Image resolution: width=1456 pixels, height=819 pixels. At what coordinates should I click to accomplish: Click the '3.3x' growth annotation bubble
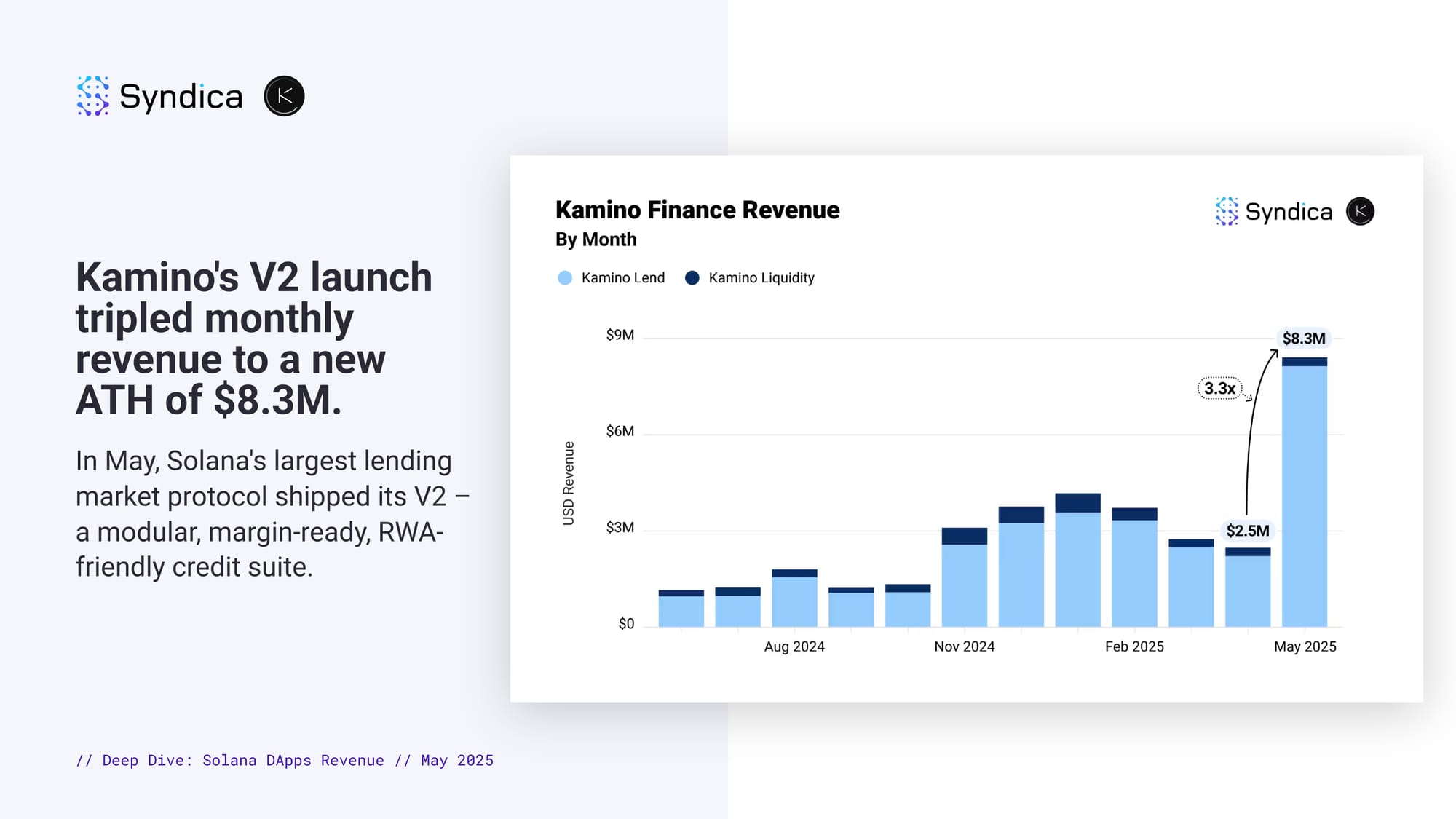point(1219,389)
